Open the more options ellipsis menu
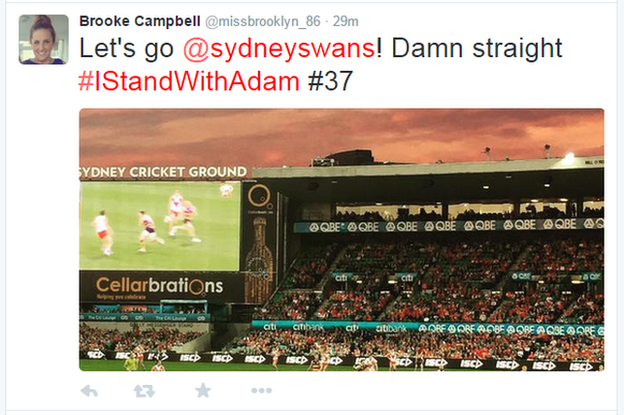Image resolution: width=624 pixels, height=415 pixels. [x=261, y=391]
